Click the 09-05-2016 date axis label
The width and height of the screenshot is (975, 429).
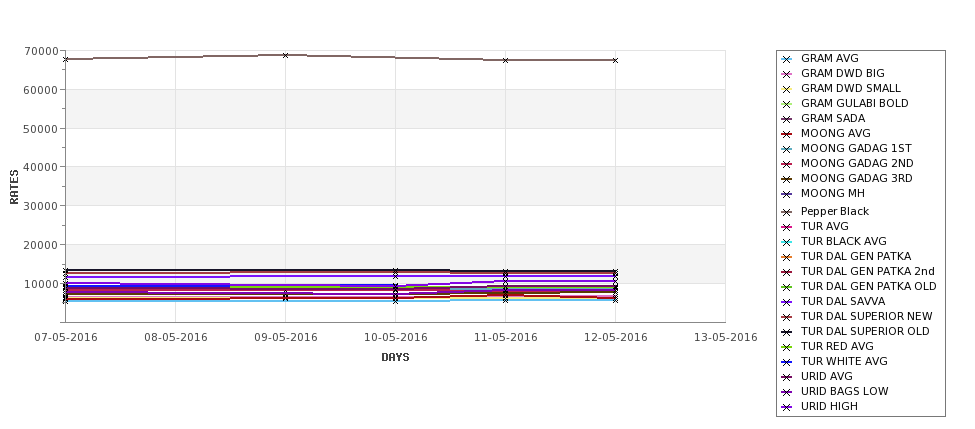pos(285,337)
